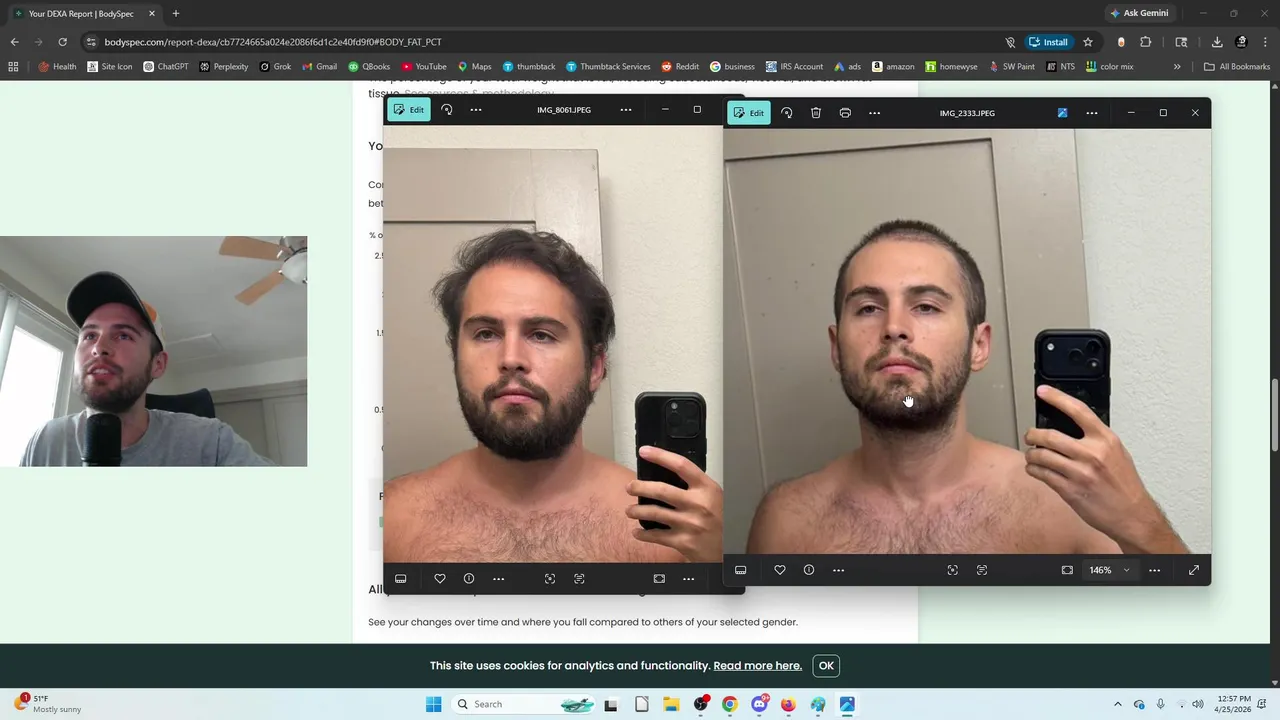The width and height of the screenshot is (1280, 720).
Task: Open the Chrome extensions puzzle icon
Action: [x=1146, y=42]
